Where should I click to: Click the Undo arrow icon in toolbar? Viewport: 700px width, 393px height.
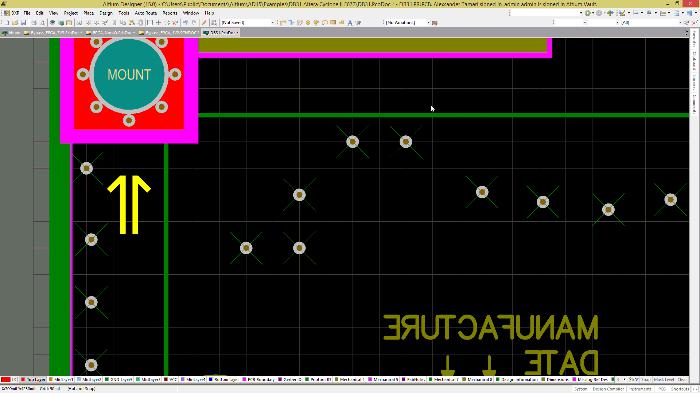(x=185, y=23)
